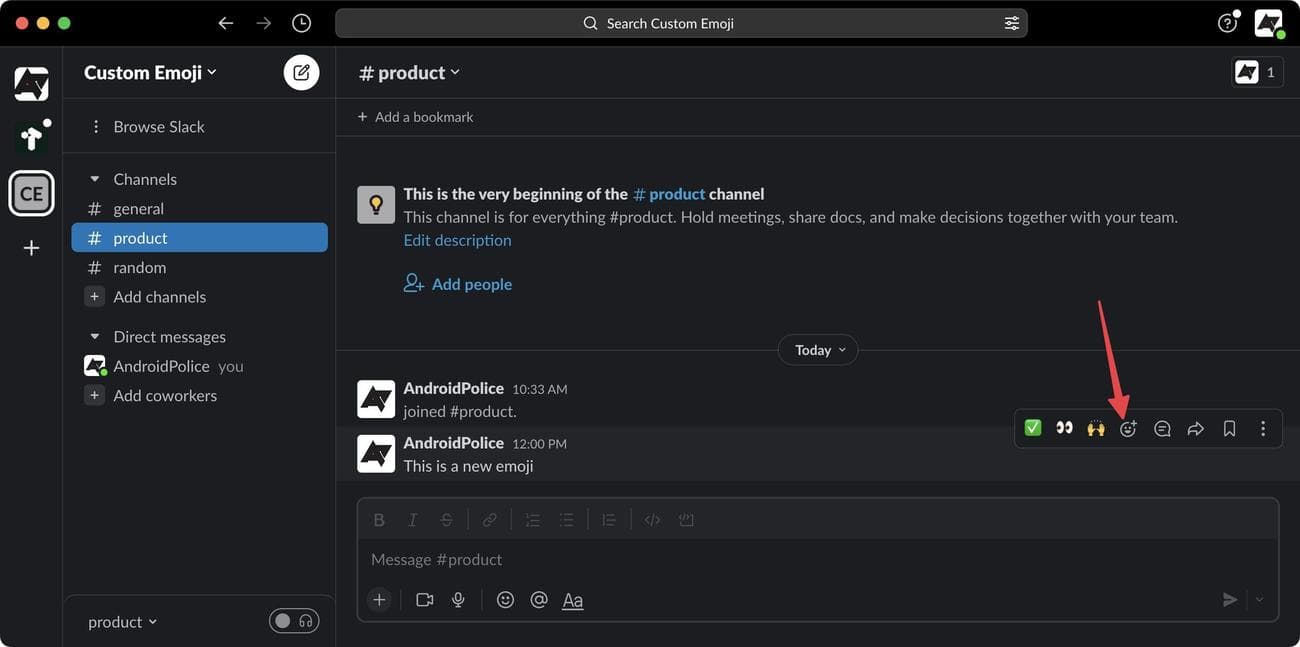The image size is (1300, 647).
Task: Open the Today date dropdown
Action: 818,350
